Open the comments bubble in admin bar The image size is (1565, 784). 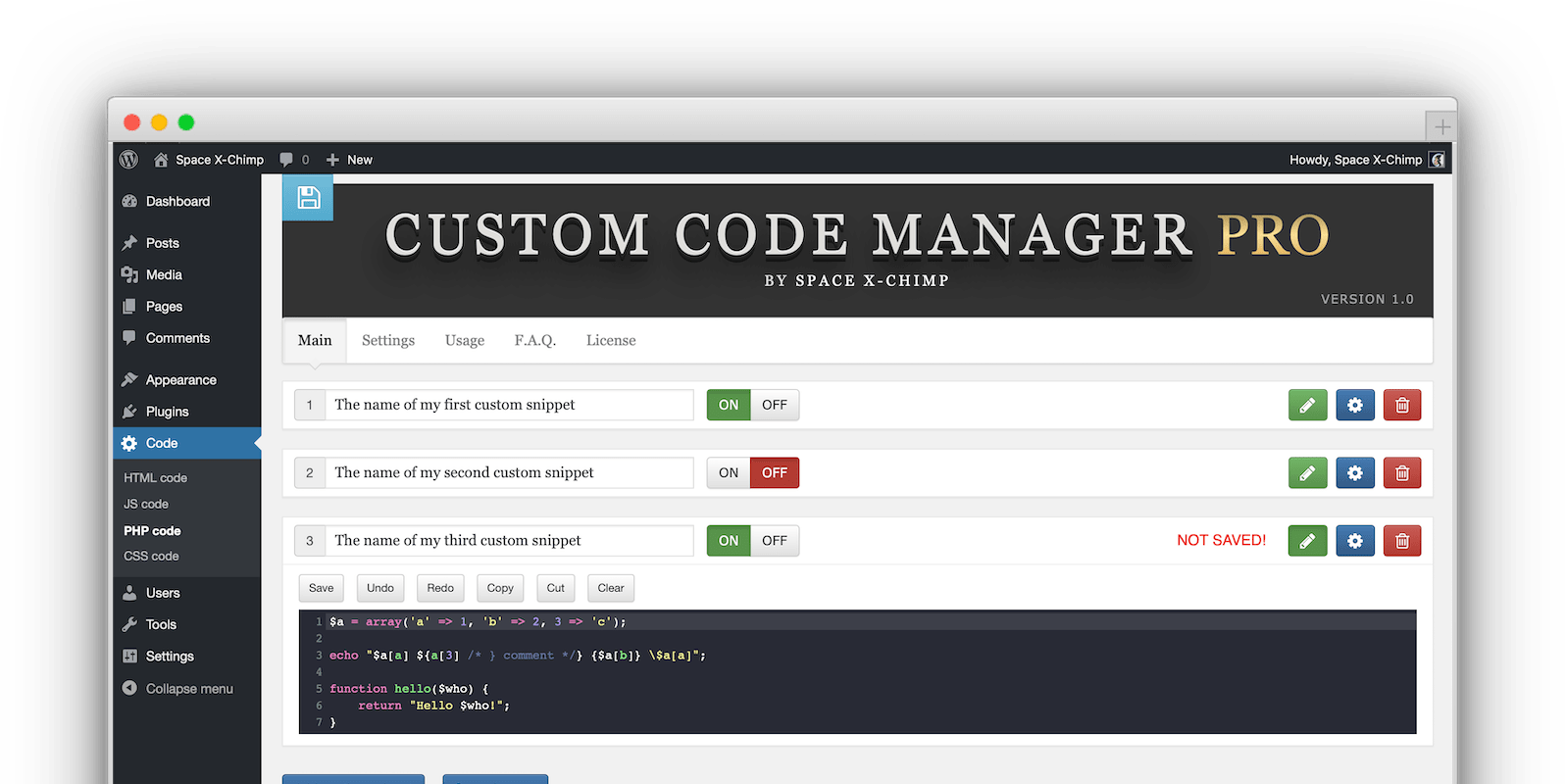click(x=286, y=160)
